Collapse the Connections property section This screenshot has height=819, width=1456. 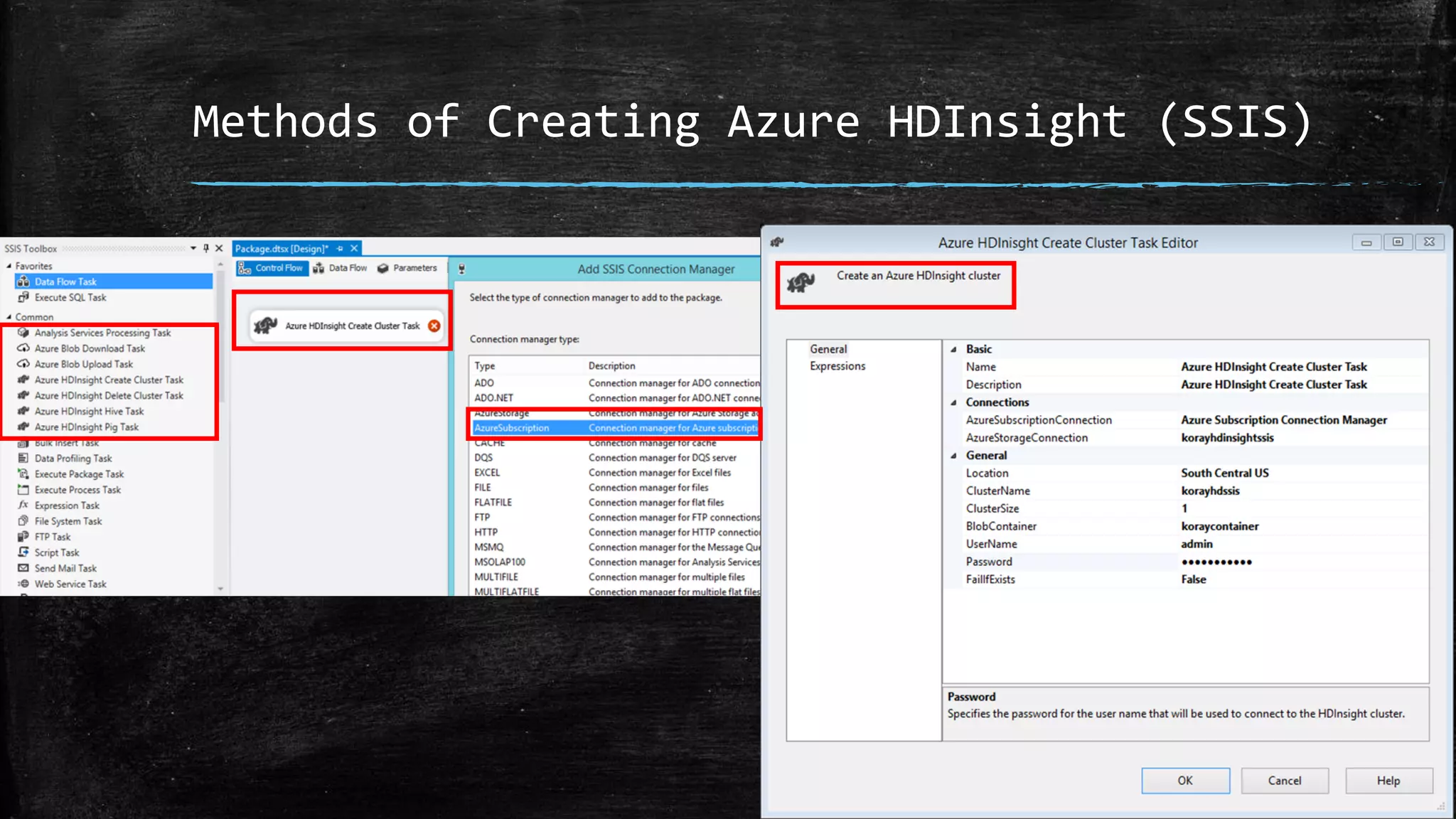coord(954,402)
